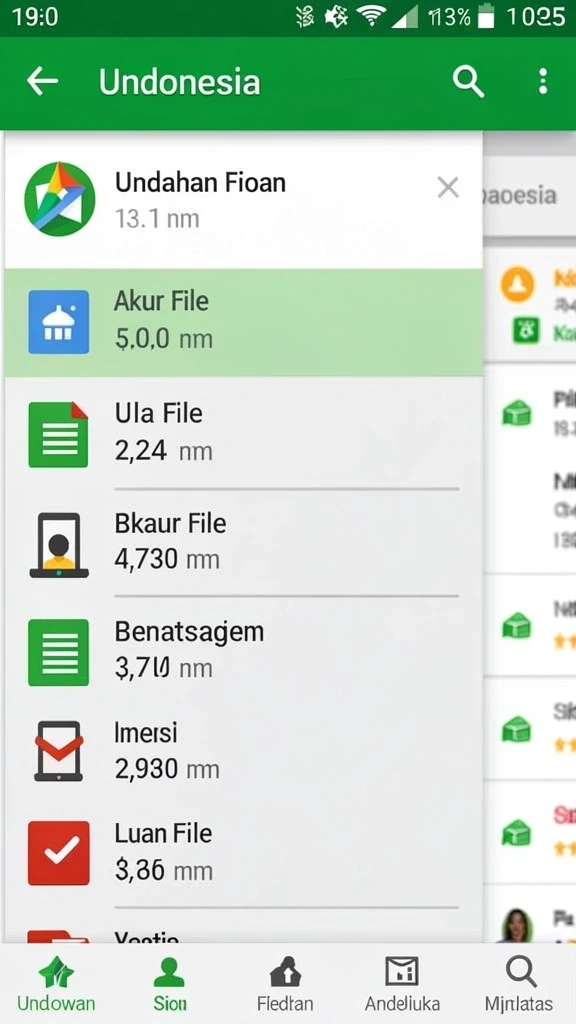
Task: Tap the 5,0,0 nm size value
Action: pyautogui.click(x=163, y=339)
